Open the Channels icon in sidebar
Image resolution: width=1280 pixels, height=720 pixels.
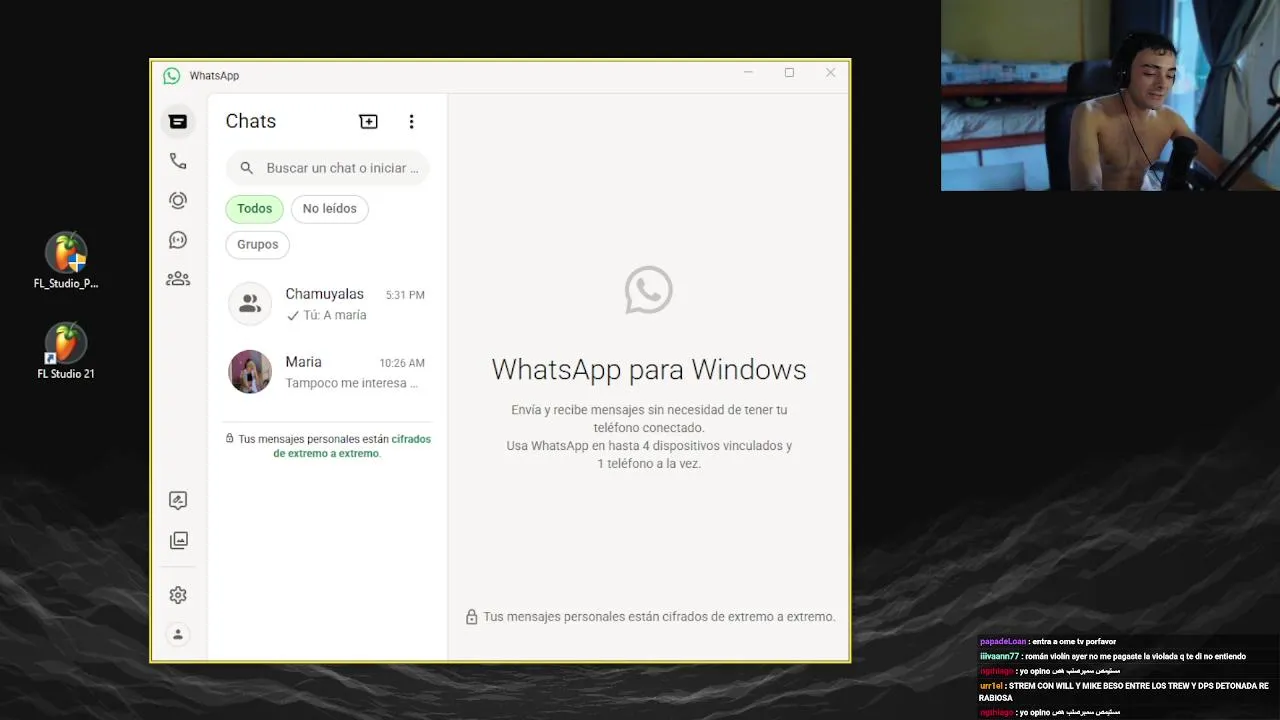(178, 240)
